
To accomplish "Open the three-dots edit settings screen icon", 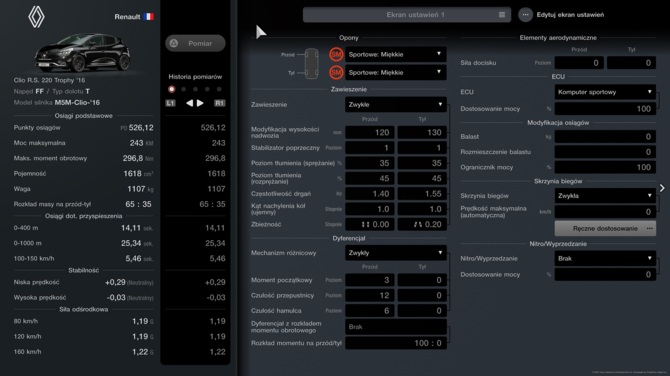I will point(526,15).
